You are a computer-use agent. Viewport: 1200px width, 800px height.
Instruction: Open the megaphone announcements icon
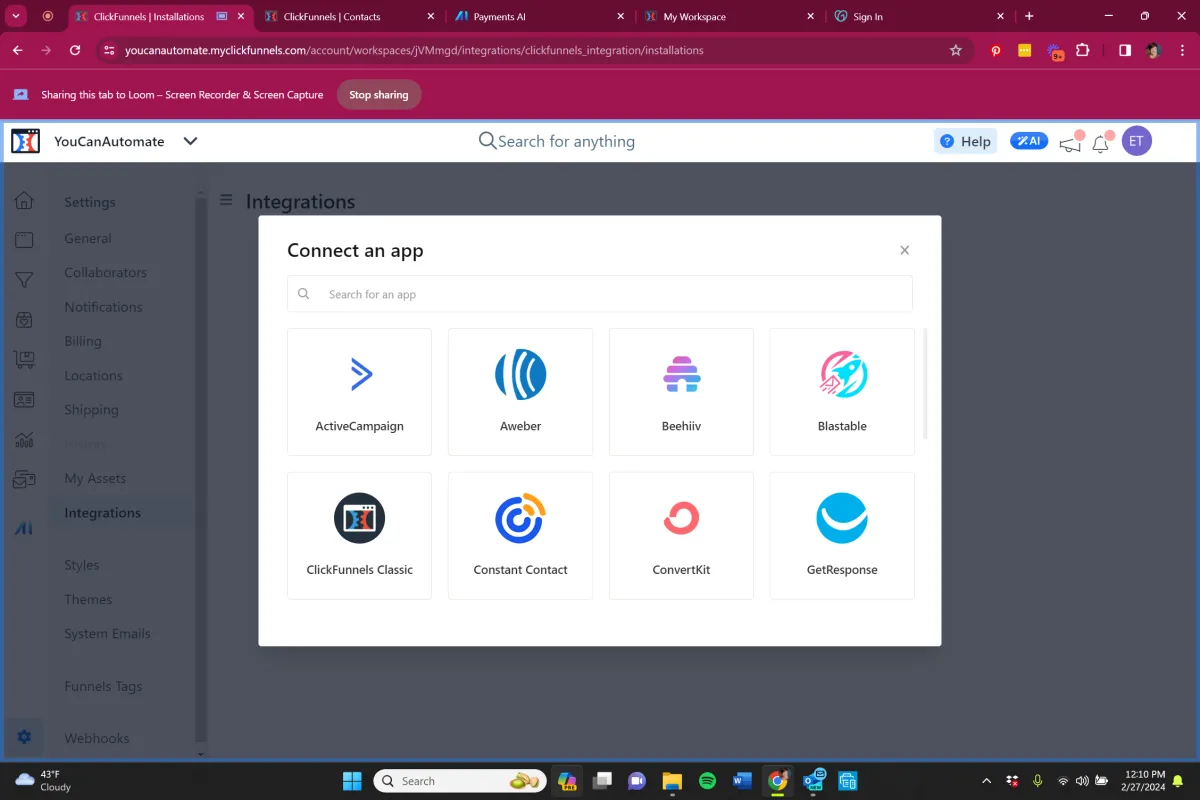[x=1070, y=144]
